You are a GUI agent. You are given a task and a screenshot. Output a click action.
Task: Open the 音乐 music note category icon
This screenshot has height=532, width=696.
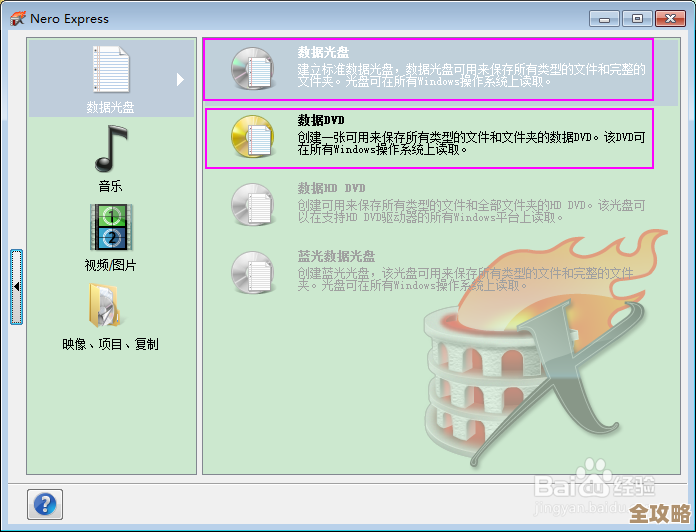(x=111, y=149)
